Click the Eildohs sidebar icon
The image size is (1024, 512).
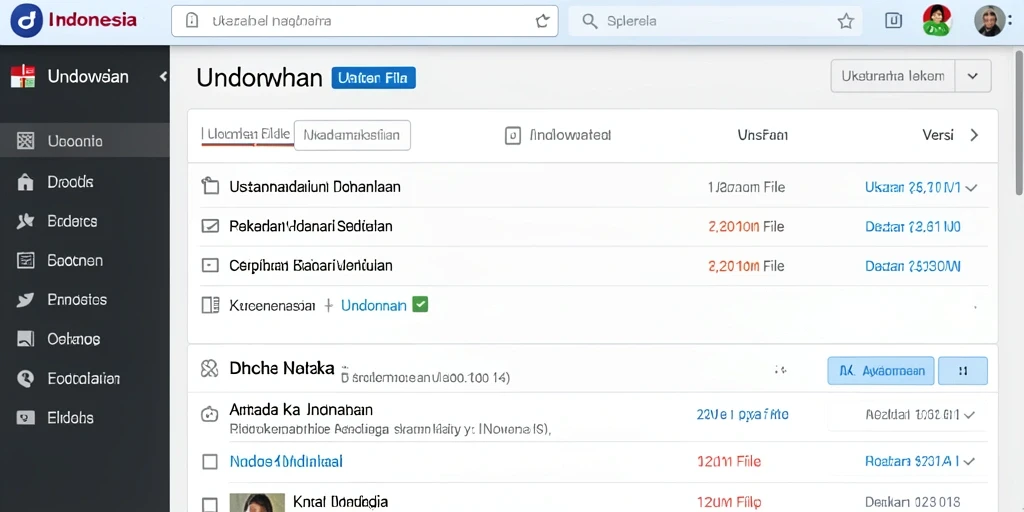[25, 417]
